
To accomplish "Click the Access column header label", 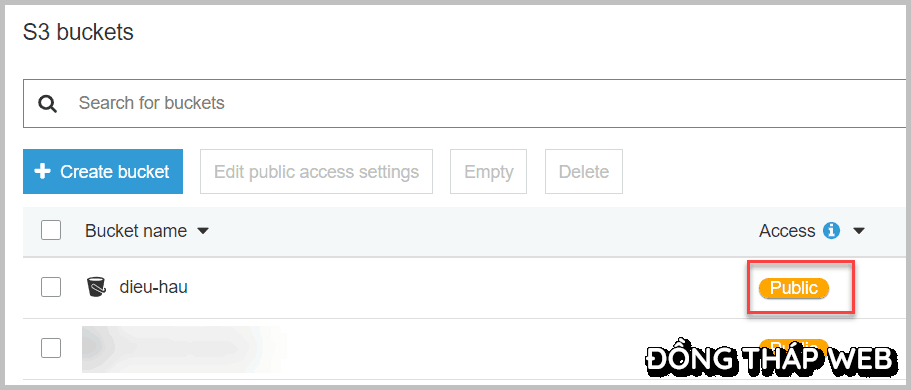I will 787,231.
